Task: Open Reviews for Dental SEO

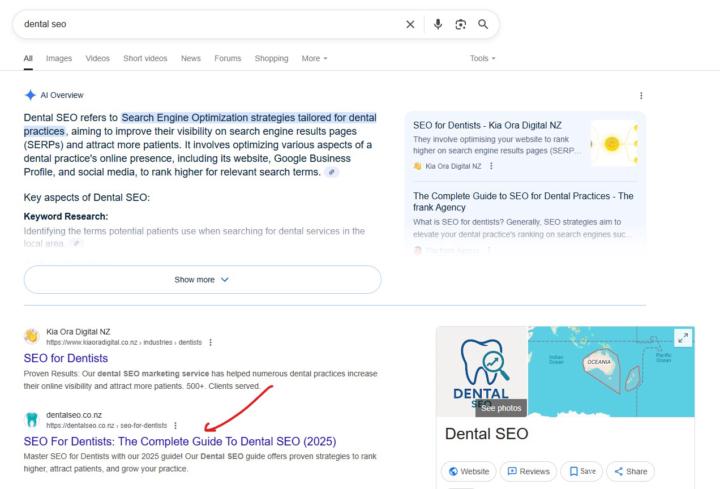Action: 528,472
